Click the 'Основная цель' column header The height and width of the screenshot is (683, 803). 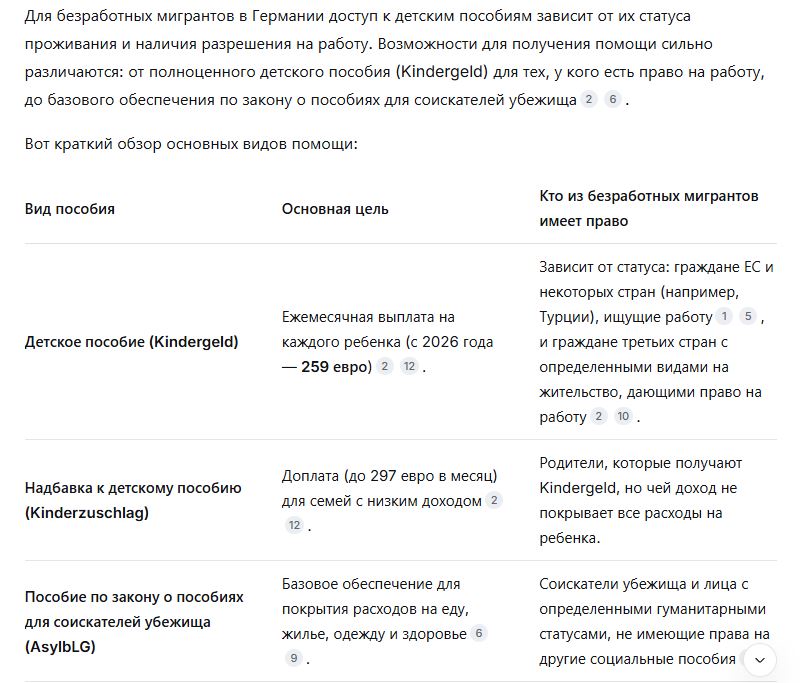(335, 209)
